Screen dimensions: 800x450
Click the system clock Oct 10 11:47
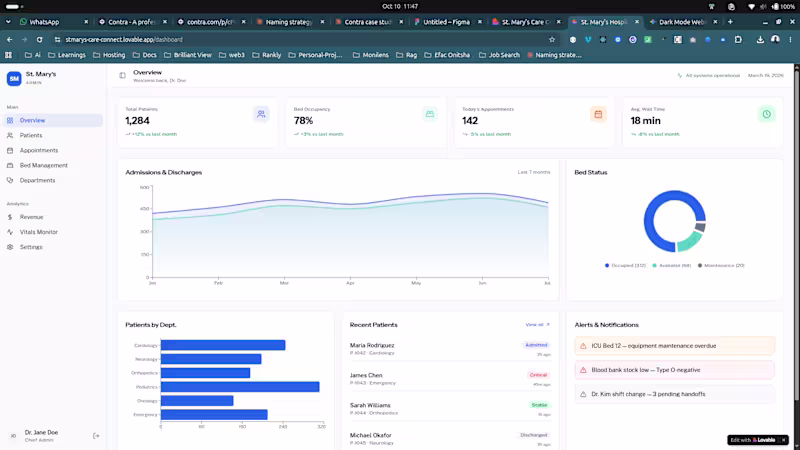point(400,7)
